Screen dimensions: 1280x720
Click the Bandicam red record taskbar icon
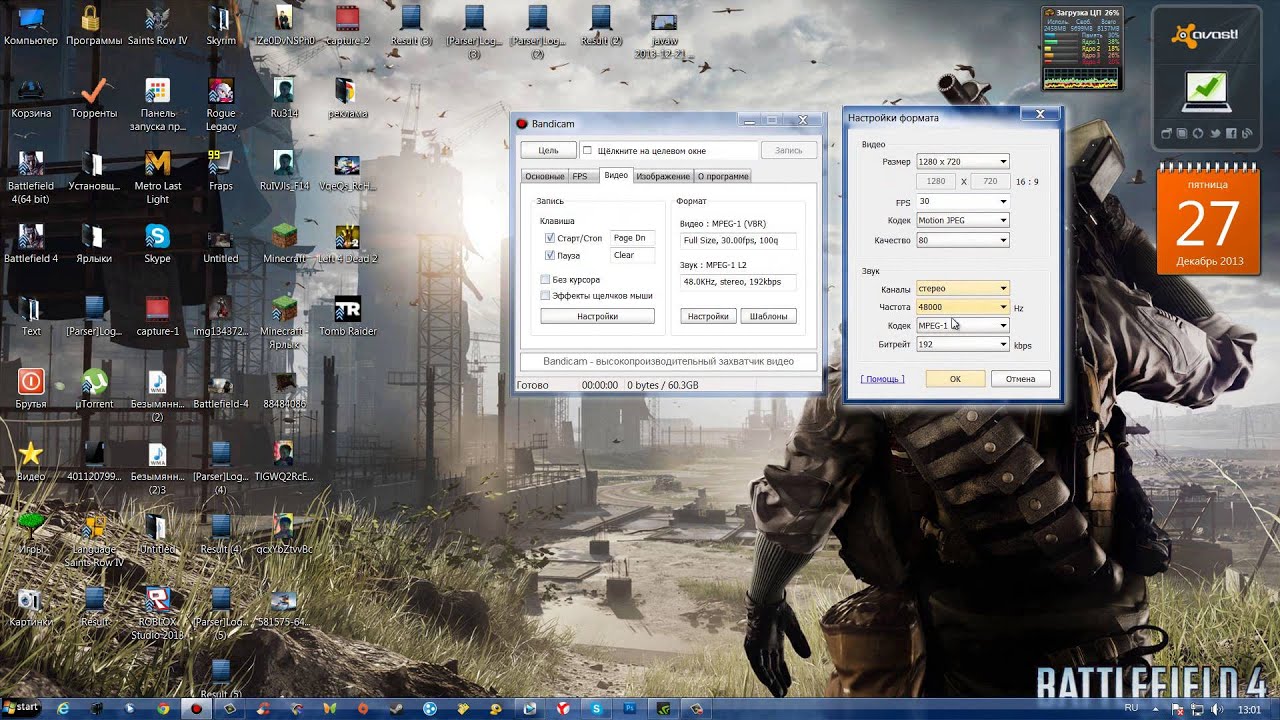196,708
